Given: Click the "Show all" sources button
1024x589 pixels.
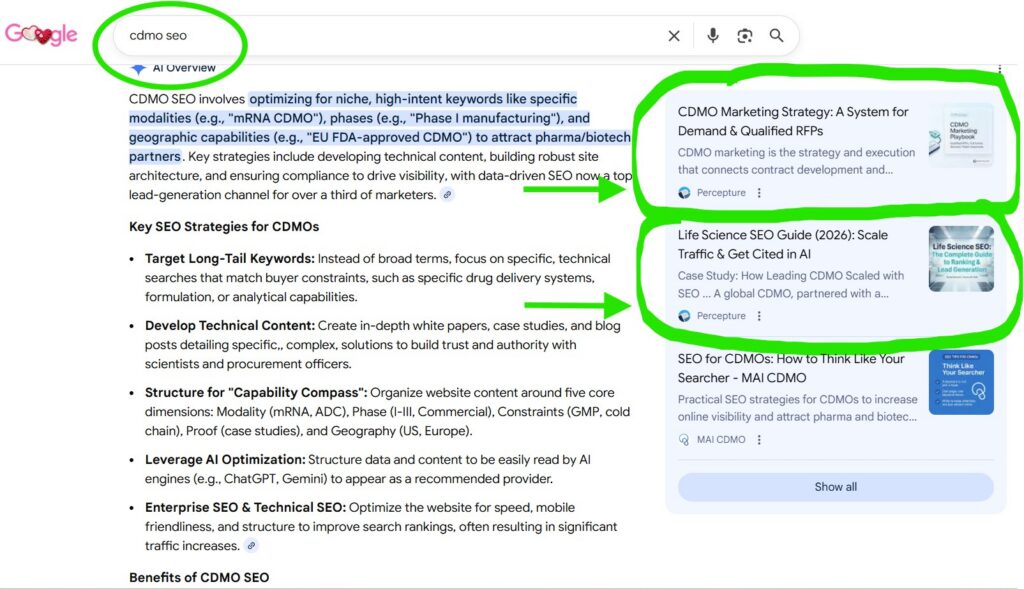Looking at the screenshot, I should [835, 487].
